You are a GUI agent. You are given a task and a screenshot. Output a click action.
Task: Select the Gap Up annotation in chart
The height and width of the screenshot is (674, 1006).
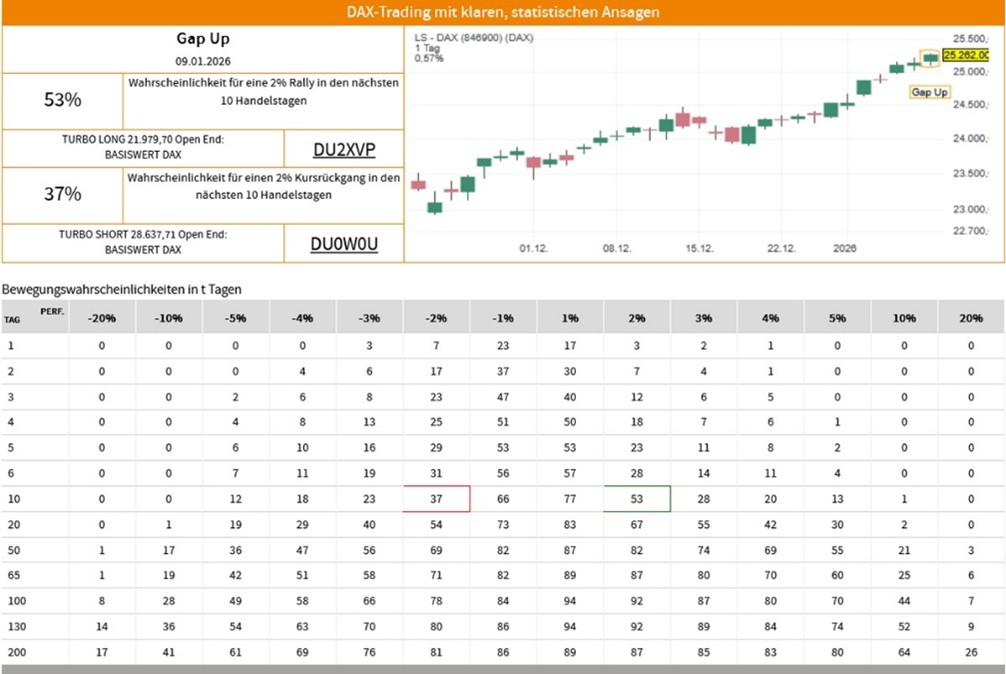(929, 92)
